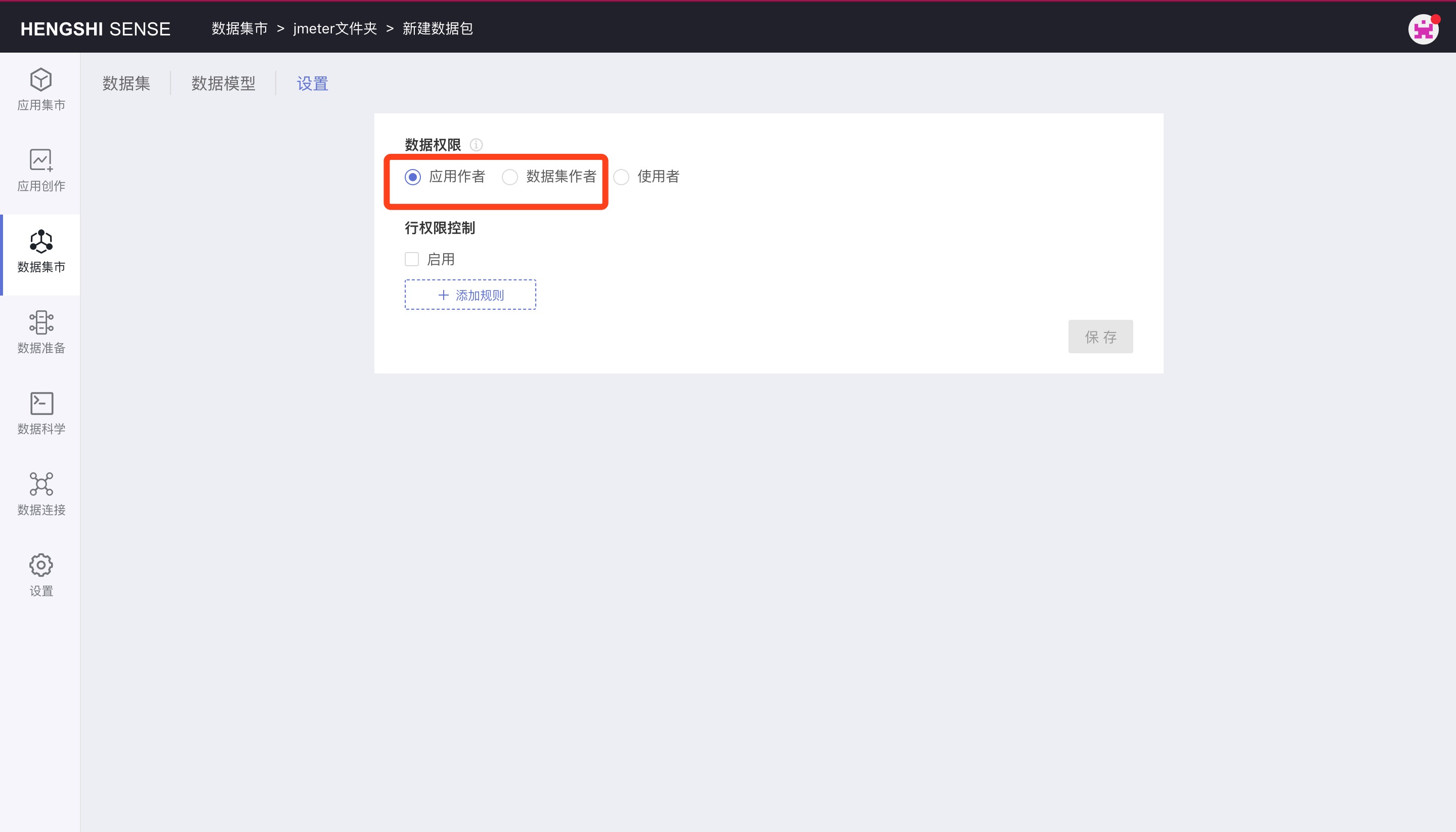This screenshot has height=832, width=1456.
Task: Select the 应用作者 radio button
Action: (x=412, y=177)
